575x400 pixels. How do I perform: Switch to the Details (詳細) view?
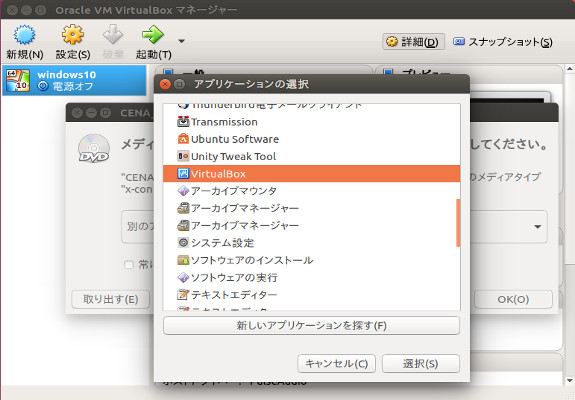point(413,42)
